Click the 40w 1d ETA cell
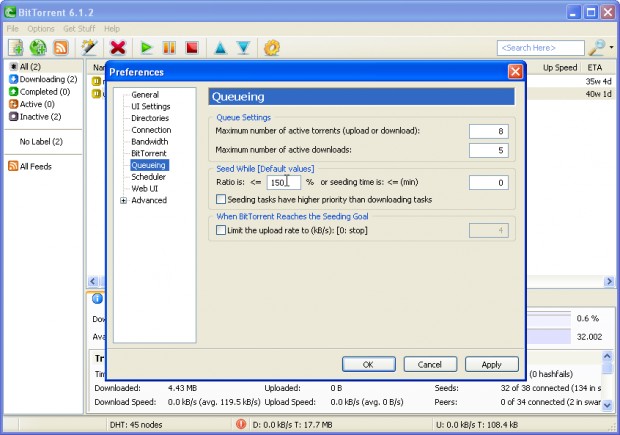The image size is (620, 435). point(598,94)
